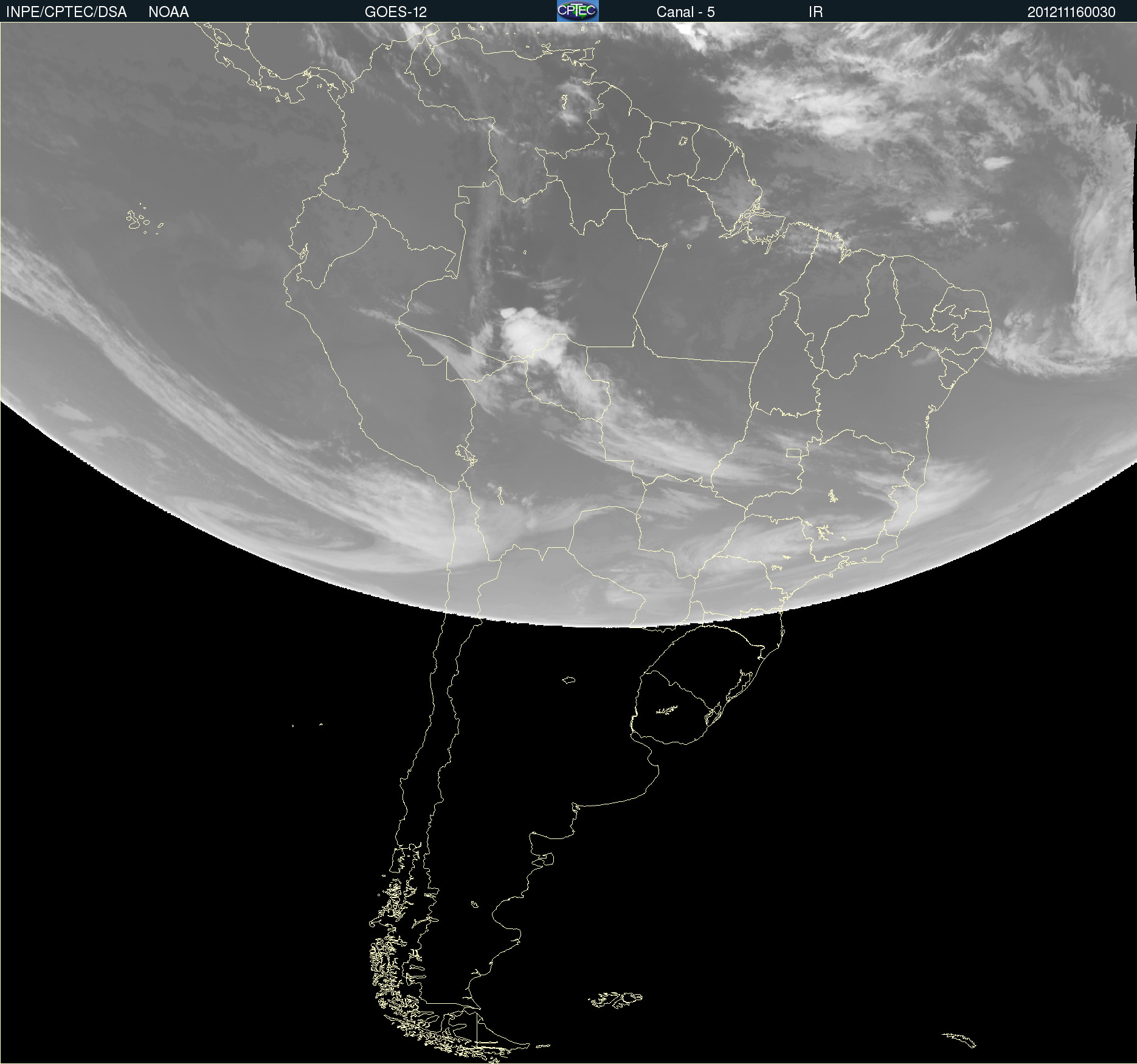This screenshot has height=1064, width=1137.
Task: Click the NOAA label in the header
Action: point(168,12)
